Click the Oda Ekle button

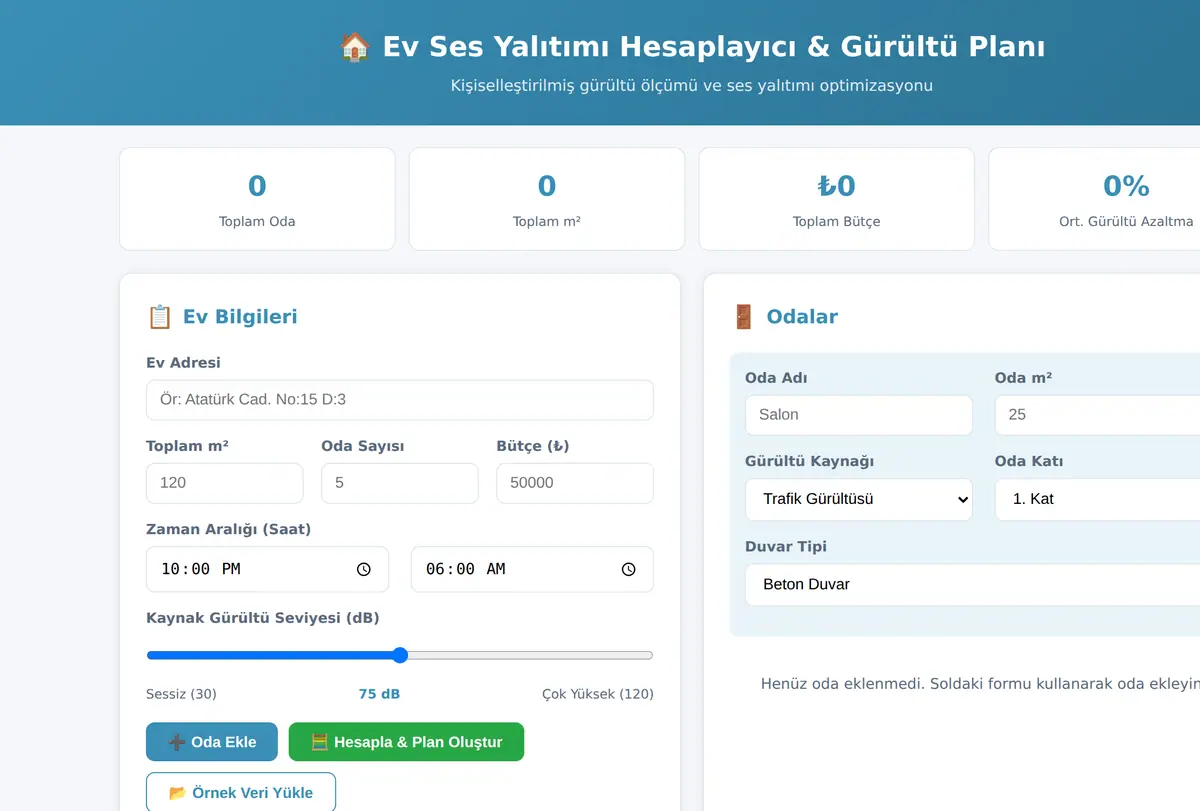[x=212, y=742]
